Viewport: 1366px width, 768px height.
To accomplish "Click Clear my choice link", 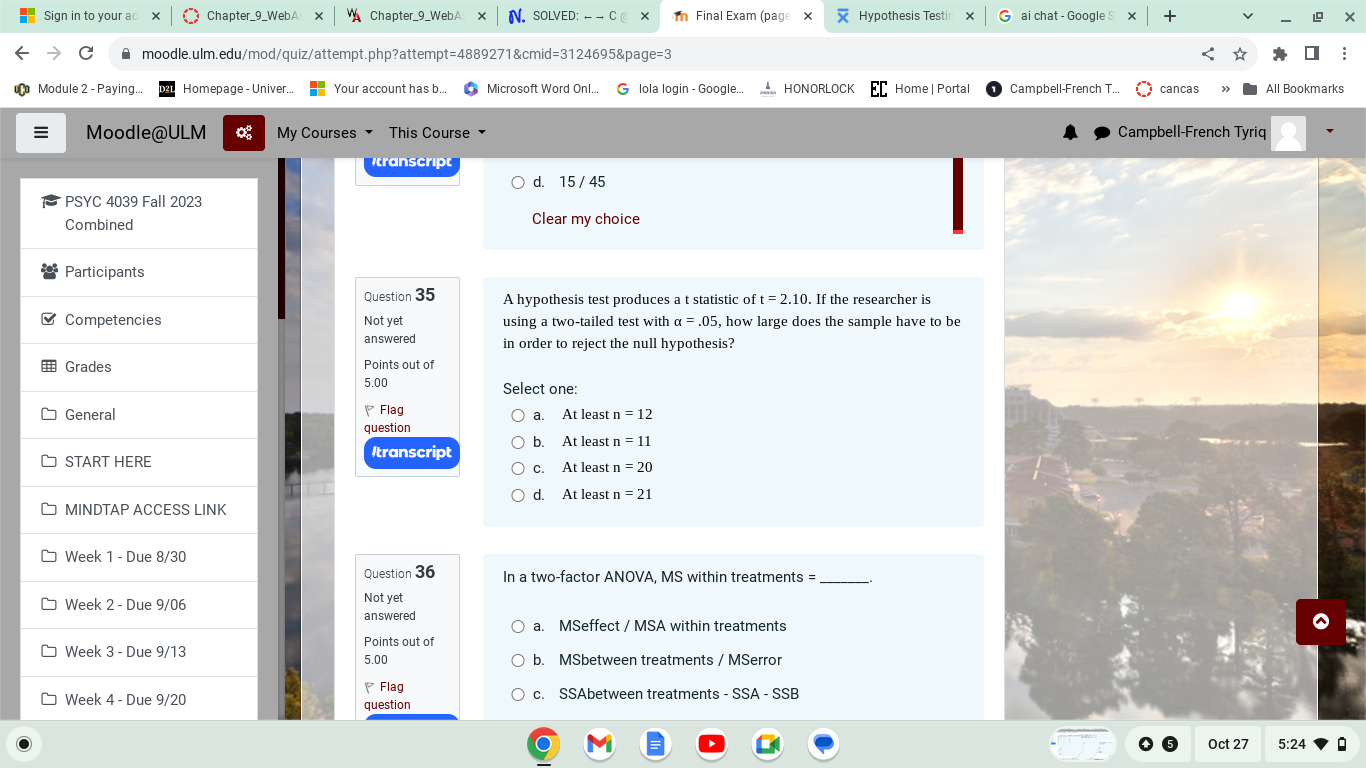I will click(585, 219).
